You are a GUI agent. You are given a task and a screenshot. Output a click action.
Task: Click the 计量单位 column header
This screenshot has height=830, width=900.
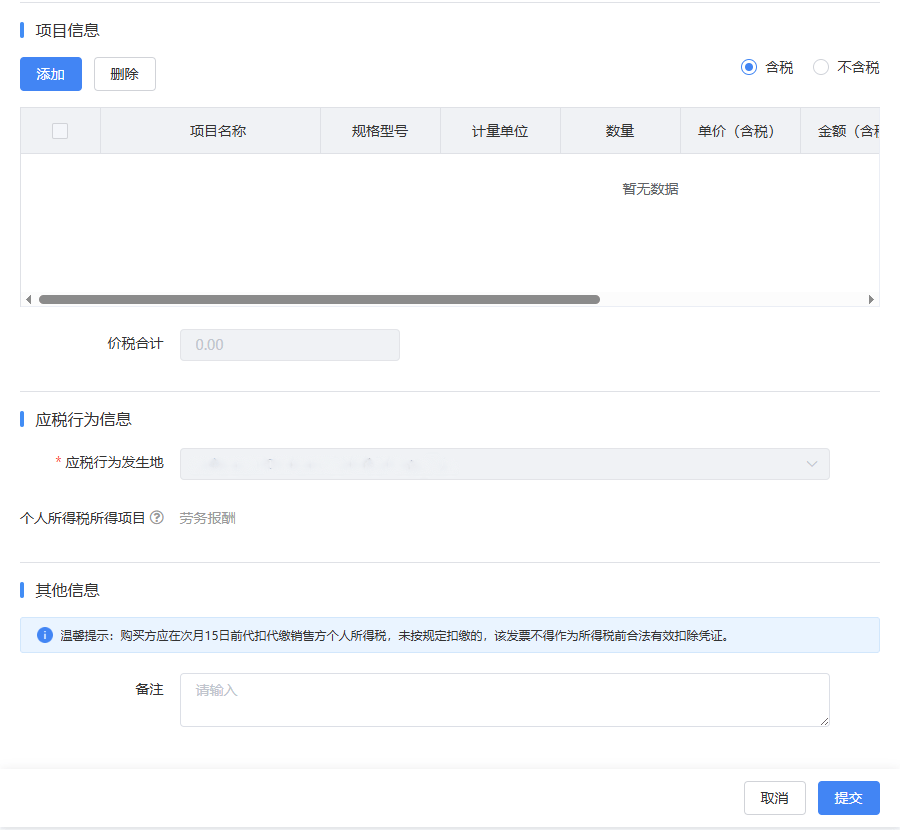coord(500,131)
